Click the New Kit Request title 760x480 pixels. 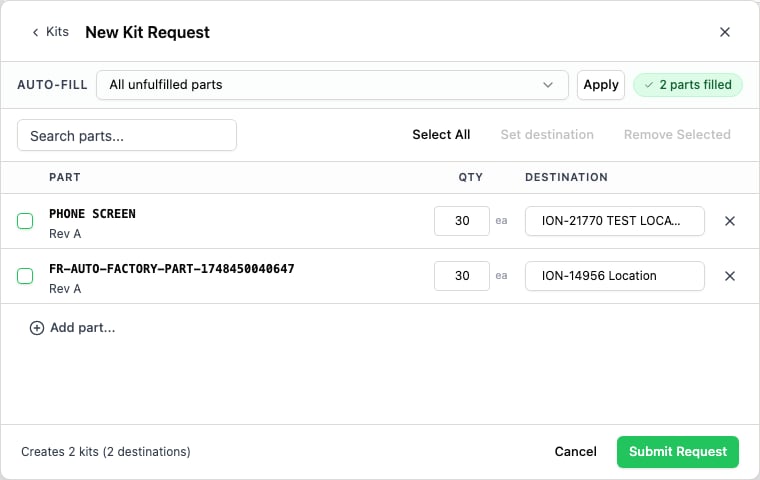pyautogui.click(x=147, y=32)
